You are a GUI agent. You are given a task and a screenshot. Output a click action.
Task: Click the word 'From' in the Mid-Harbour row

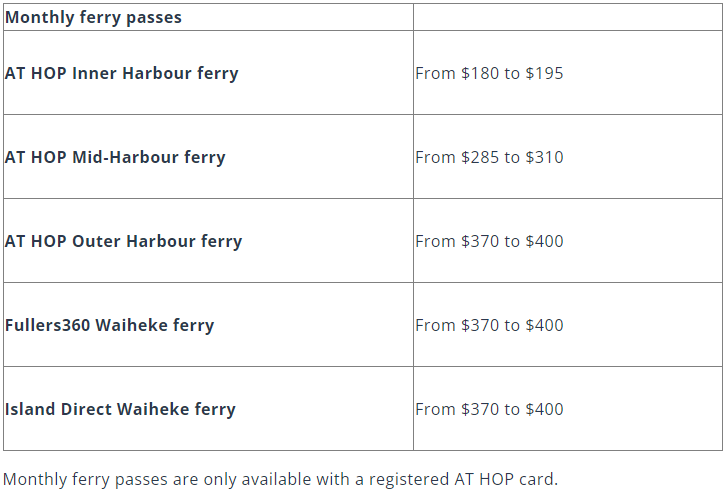pyautogui.click(x=435, y=157)
